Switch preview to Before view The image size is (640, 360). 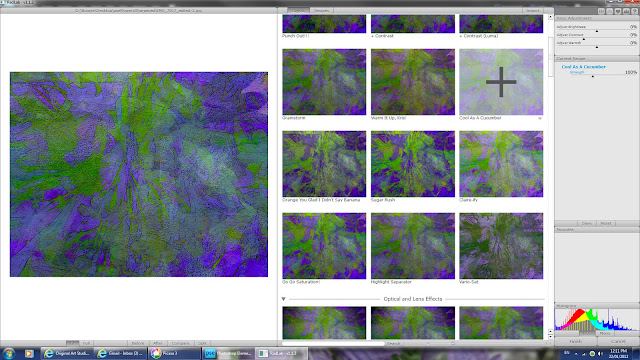138,343
